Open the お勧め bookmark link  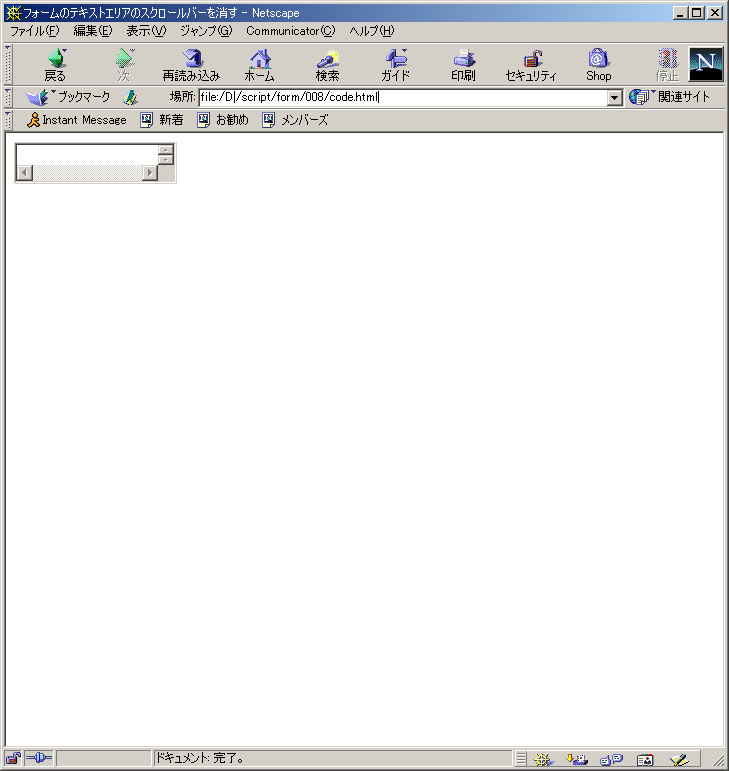tap(223, 120)
